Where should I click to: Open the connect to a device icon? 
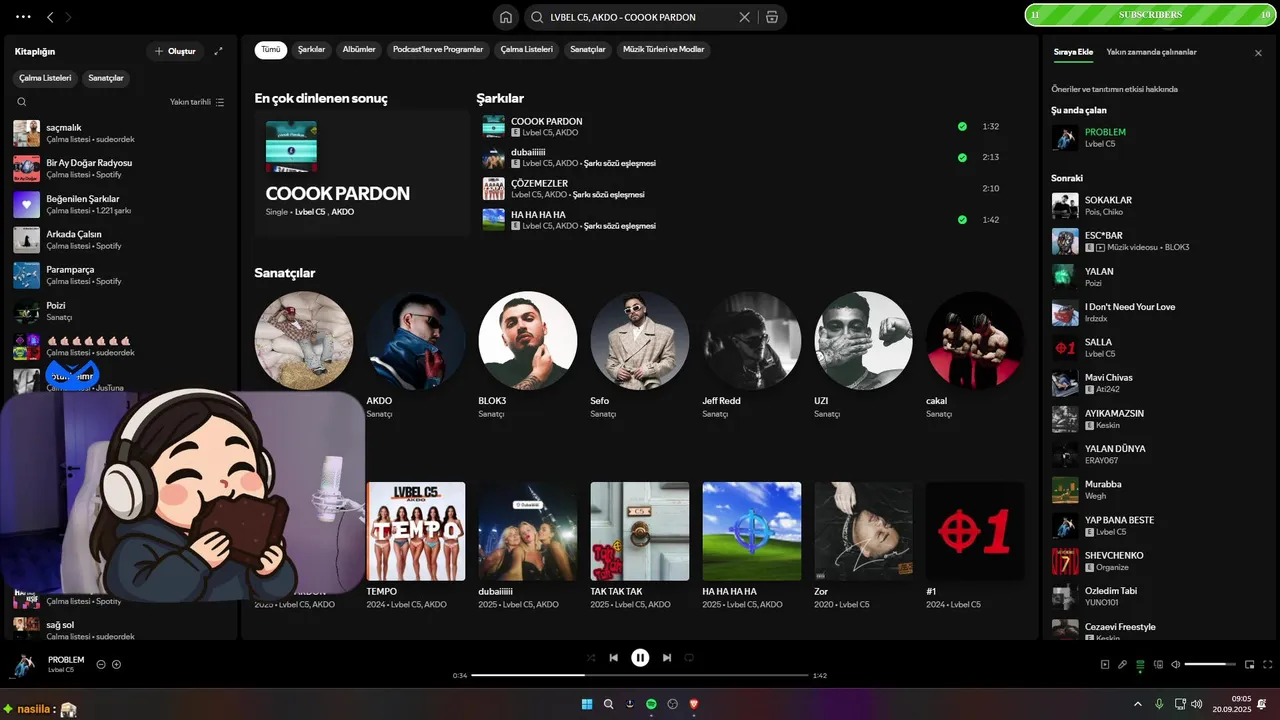[x=1158, y=664]
